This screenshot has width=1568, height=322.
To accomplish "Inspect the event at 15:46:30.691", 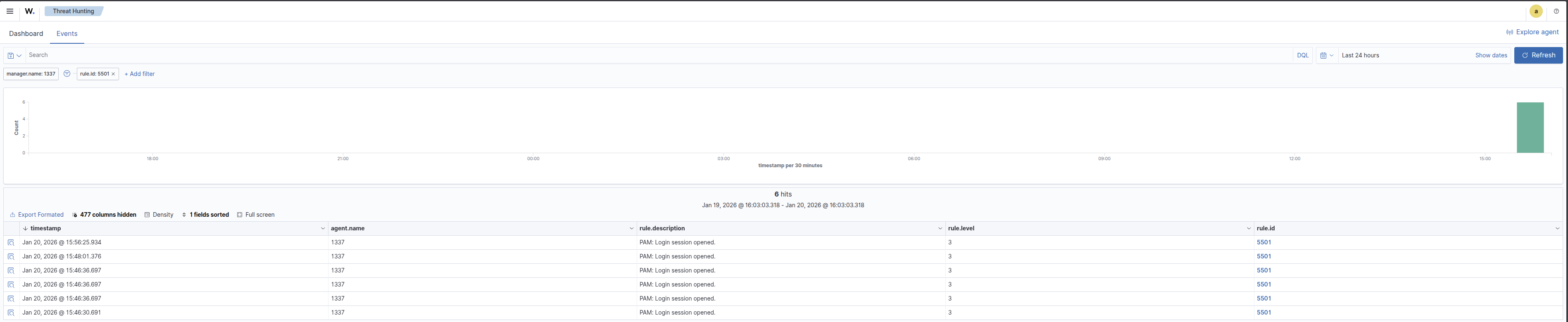I will click(x=11, y=312).
